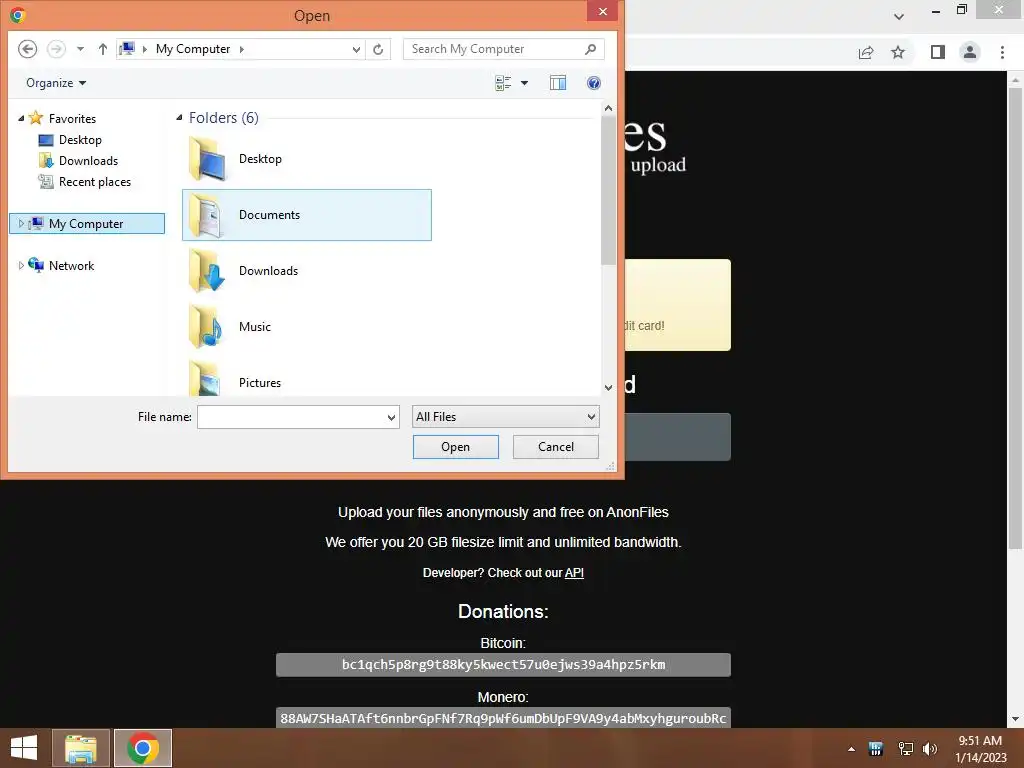Screen dimensions: 1024x768
Task: Click the Cancel button
Action: coord(556,447)
